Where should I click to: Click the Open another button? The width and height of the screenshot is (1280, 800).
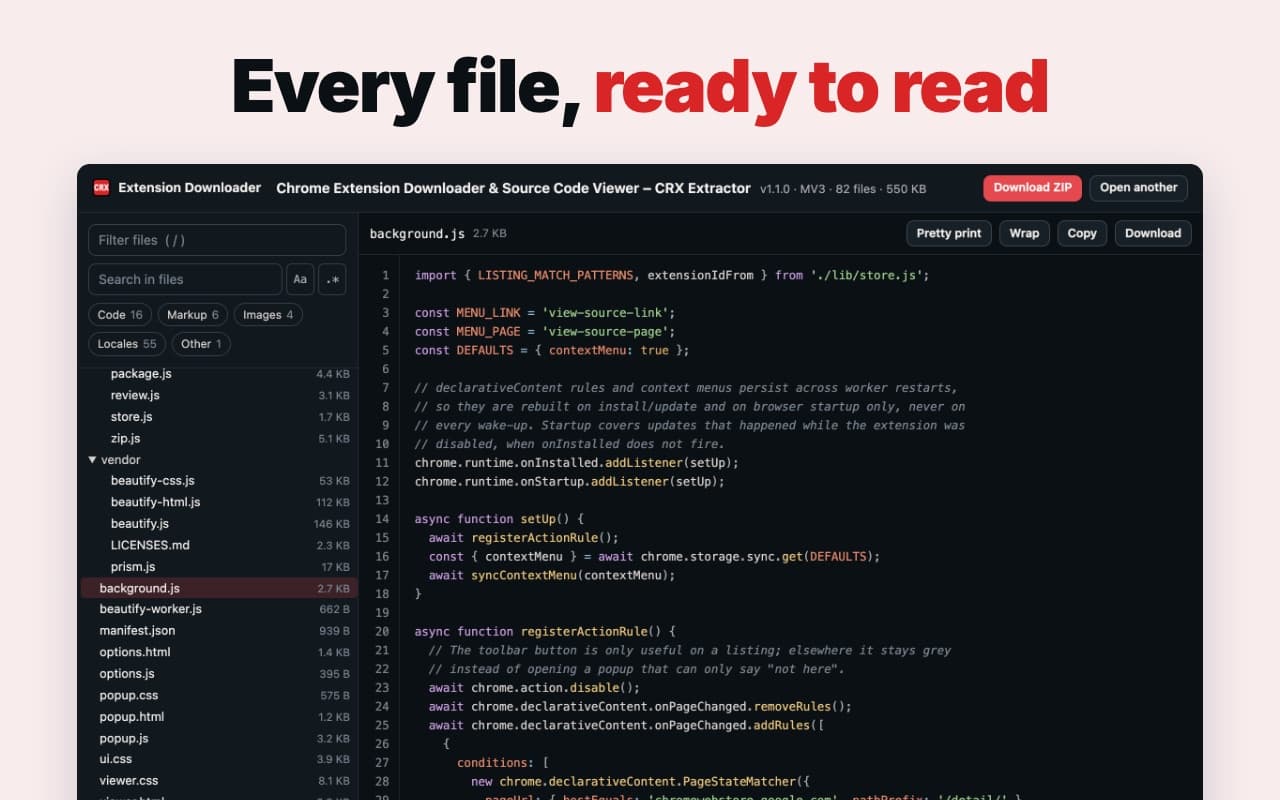tap(1139, 187)
